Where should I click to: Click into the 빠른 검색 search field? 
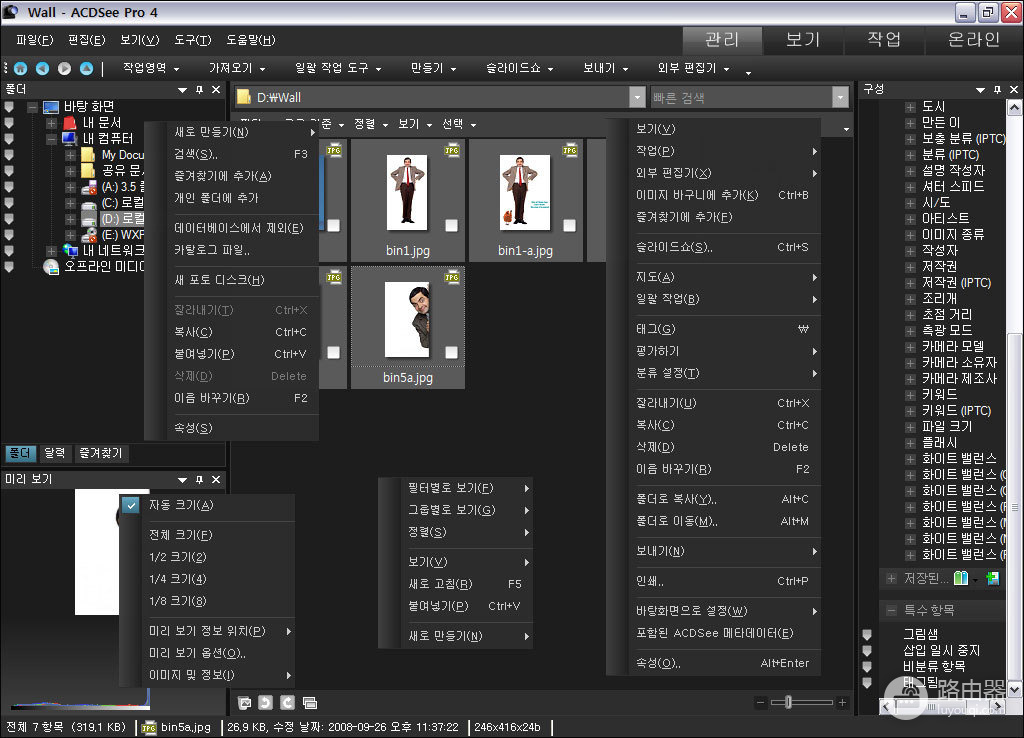[742, 98]
